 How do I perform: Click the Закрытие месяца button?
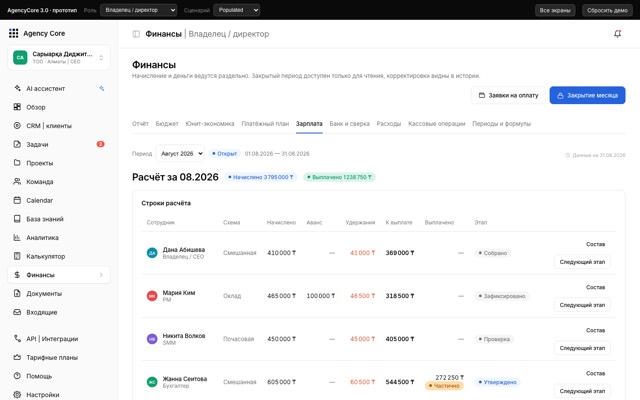tap(587, 95)
